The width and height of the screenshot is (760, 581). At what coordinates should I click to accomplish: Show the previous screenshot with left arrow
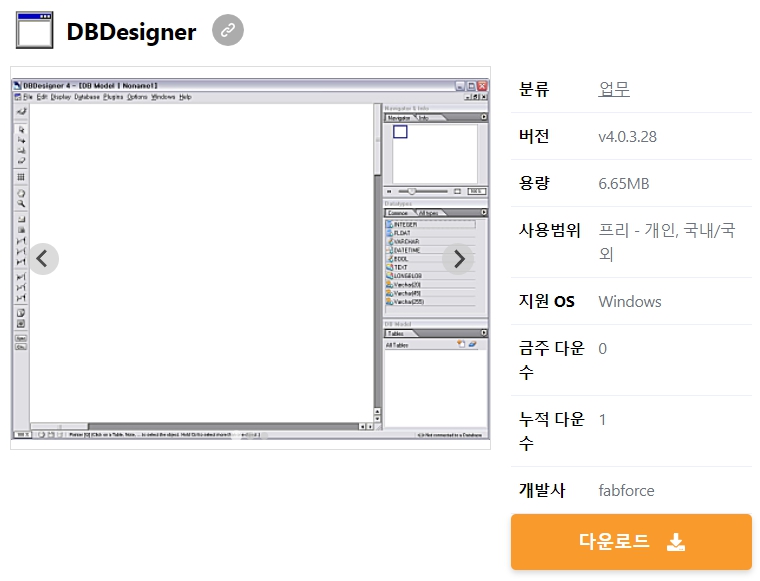pyautogui.click(x=43, y=259)
